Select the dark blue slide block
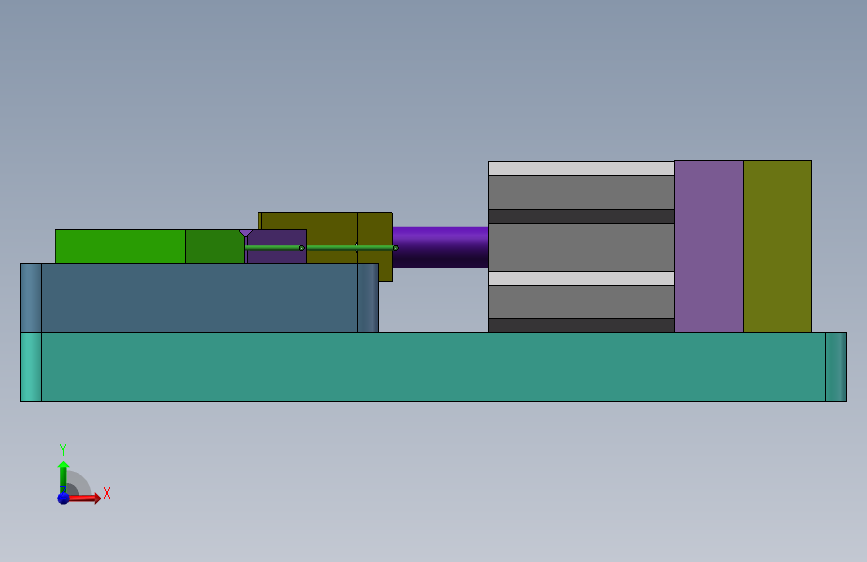Screen dimensions: 867x562 pos(199,298)
